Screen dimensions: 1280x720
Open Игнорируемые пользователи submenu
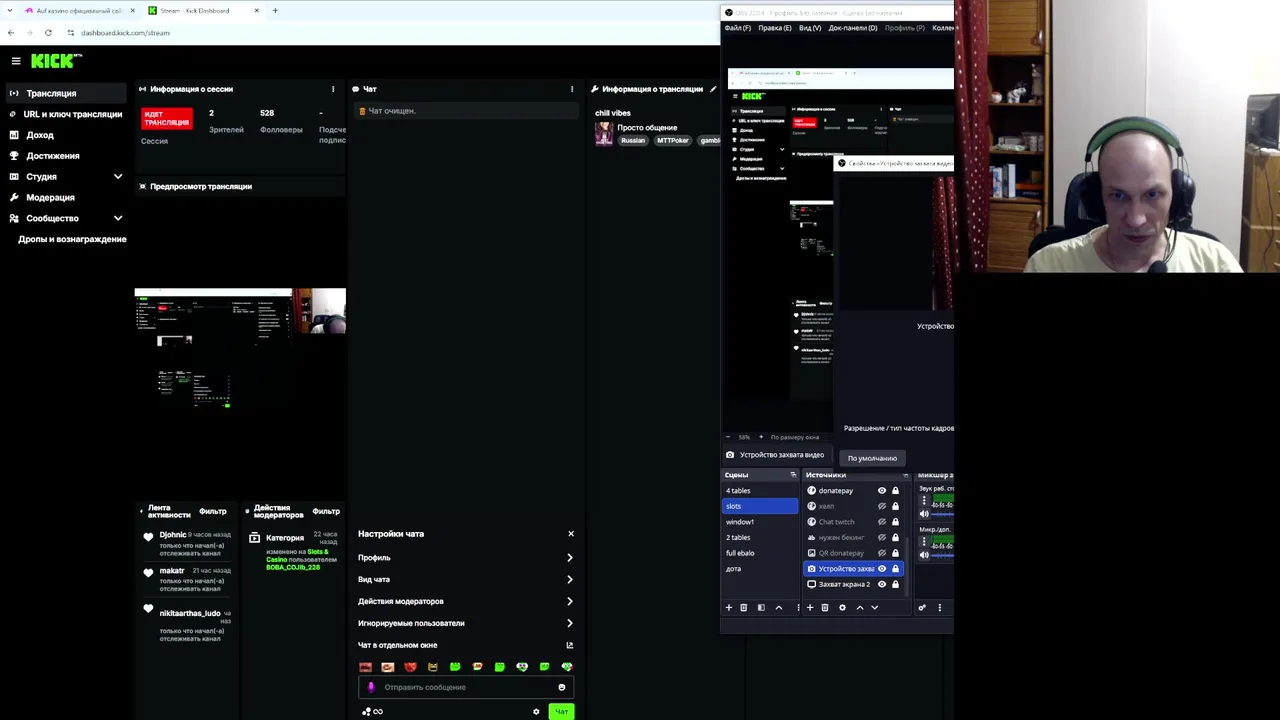466,623
